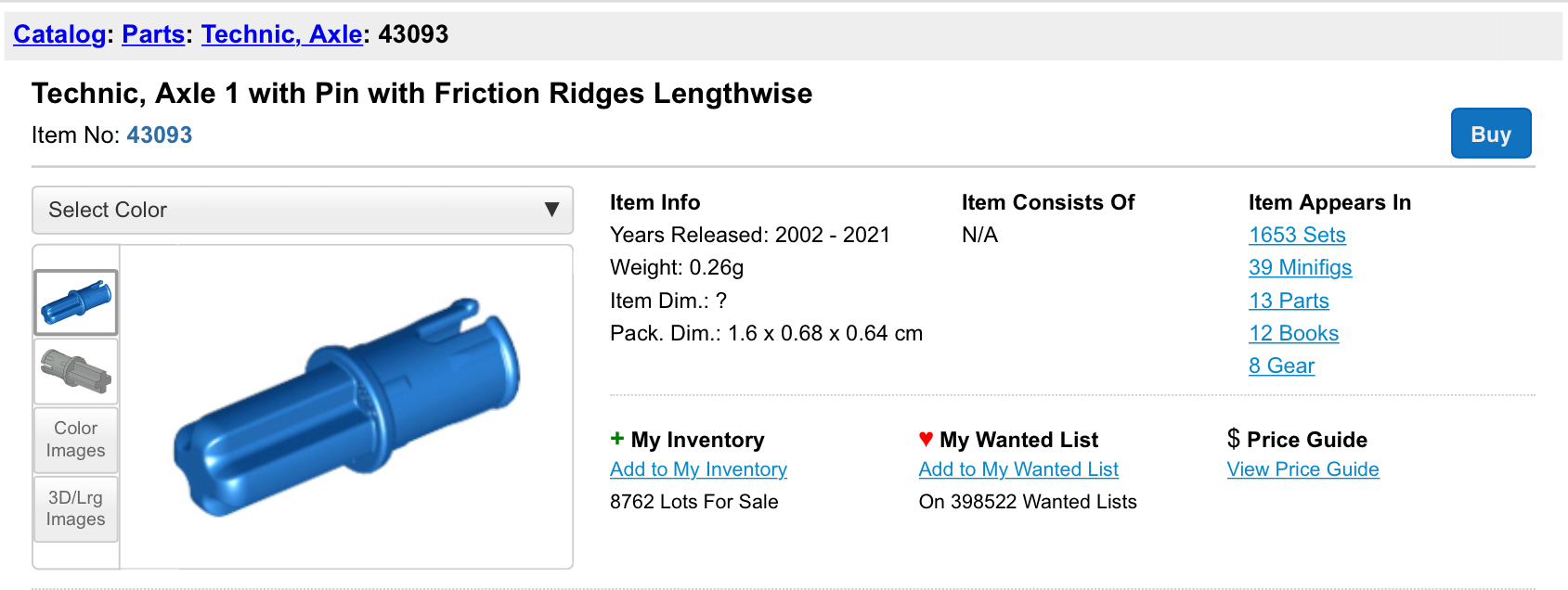Screen dimensions: 1568x590
Task: Click the large blue part image
Action: pyautogui.click(x=346, y=406)
